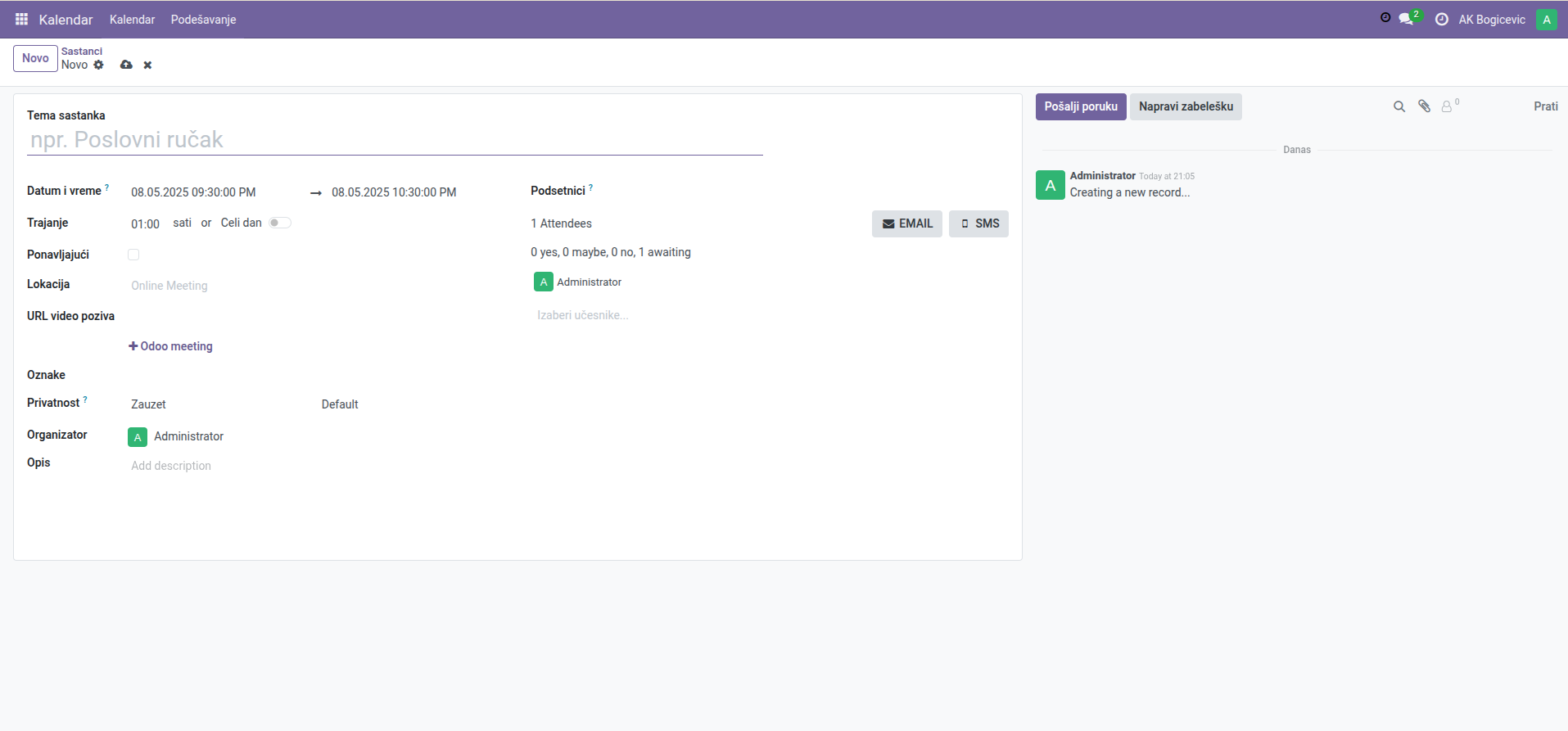
Task: Discard changes with the X icon
Action: point(147,65)
